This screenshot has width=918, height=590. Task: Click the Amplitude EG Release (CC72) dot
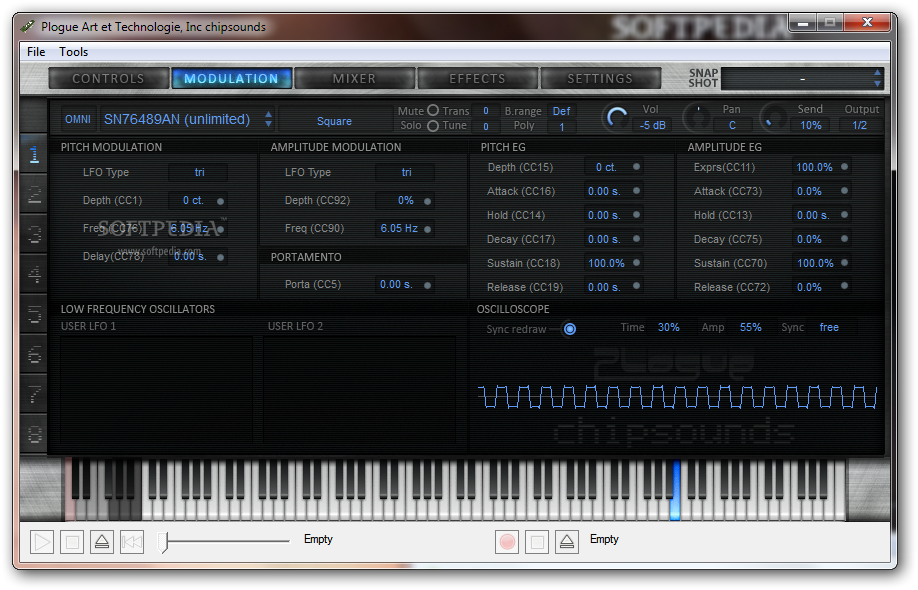[x=844, y=286]
